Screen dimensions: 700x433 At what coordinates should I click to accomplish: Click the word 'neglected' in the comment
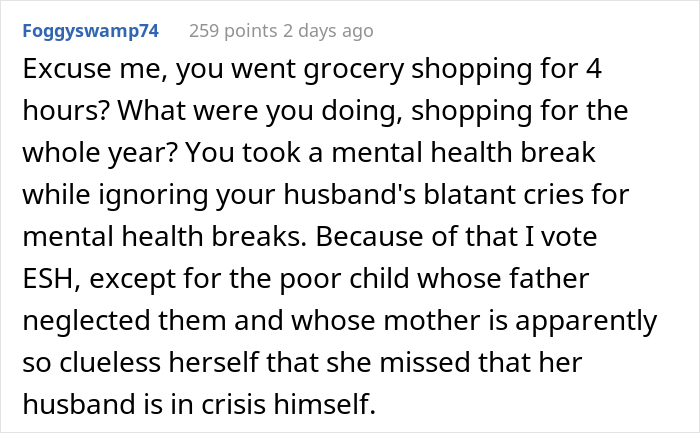(x=86, y=321)
